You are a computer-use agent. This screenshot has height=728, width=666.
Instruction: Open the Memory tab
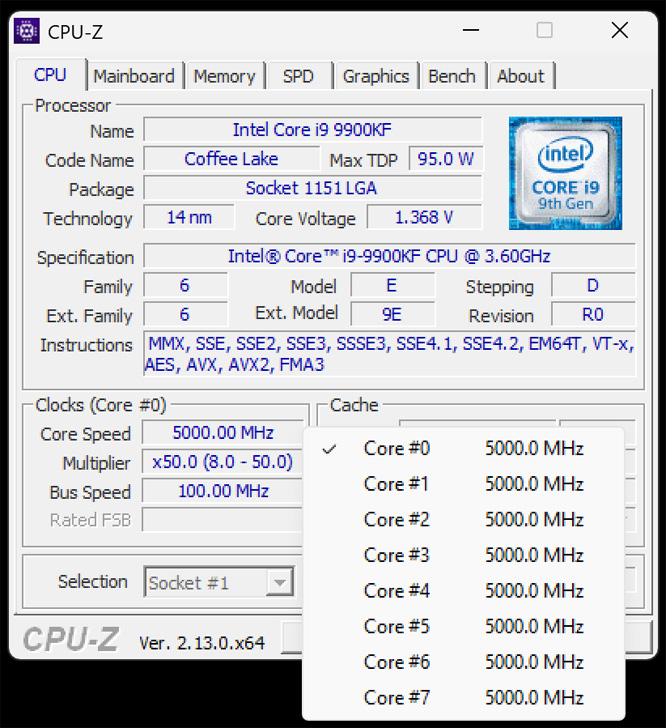point(224,76)
